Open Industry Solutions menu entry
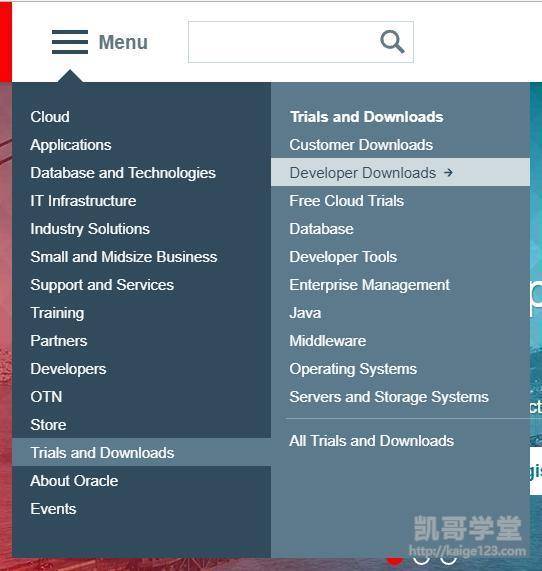The image size is (542, 571). coord(90,229)
